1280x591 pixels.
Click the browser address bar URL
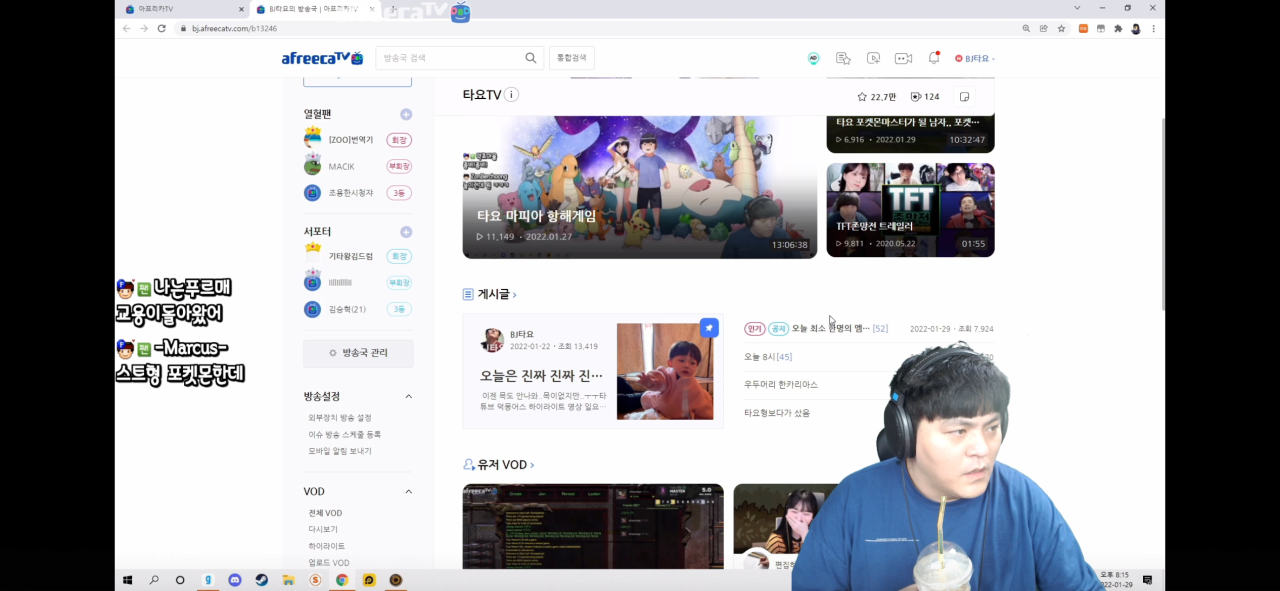(235, 29)
